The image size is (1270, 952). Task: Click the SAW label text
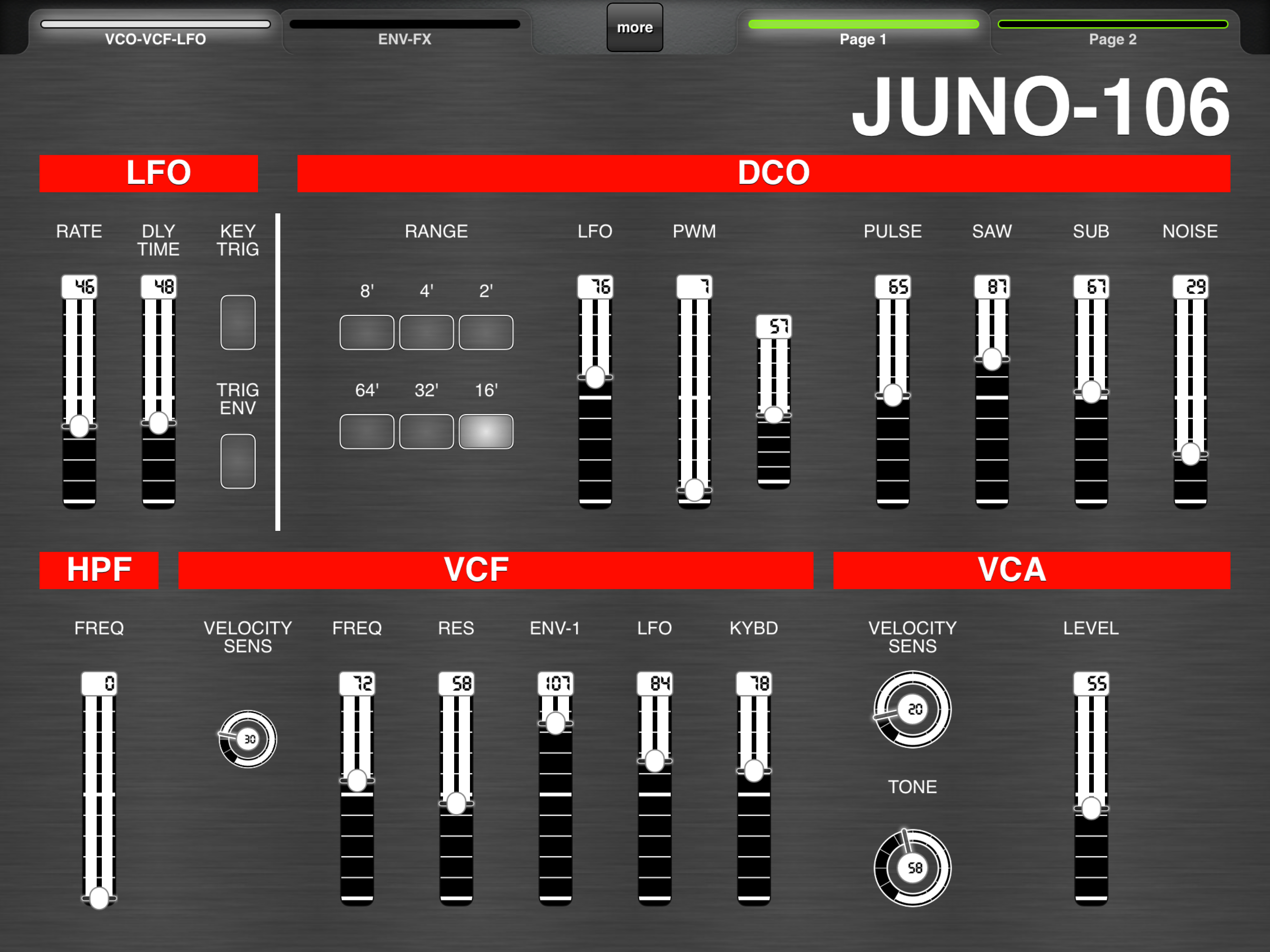tap(992, 231)
